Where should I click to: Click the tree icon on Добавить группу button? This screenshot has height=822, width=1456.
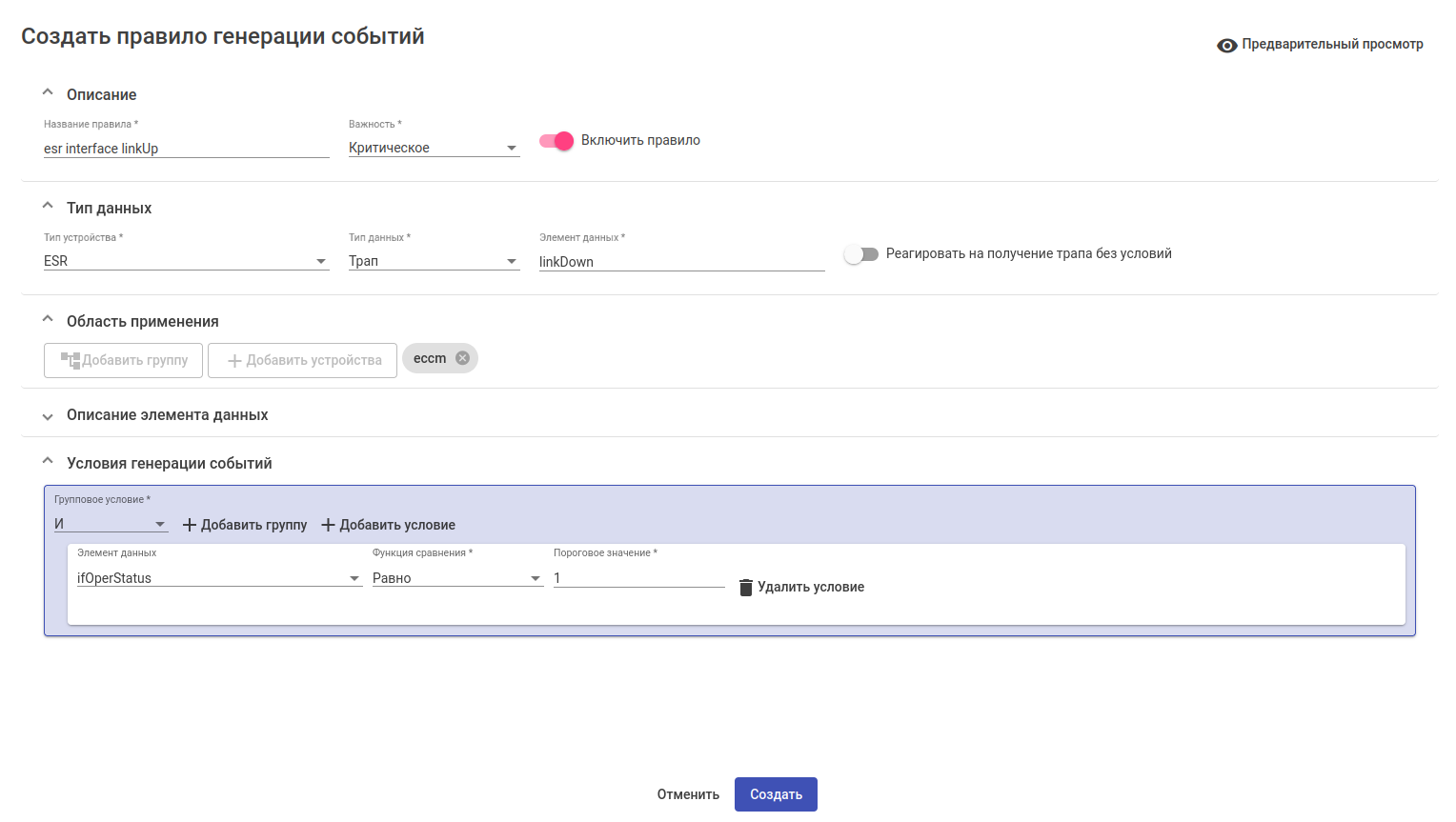71,360
